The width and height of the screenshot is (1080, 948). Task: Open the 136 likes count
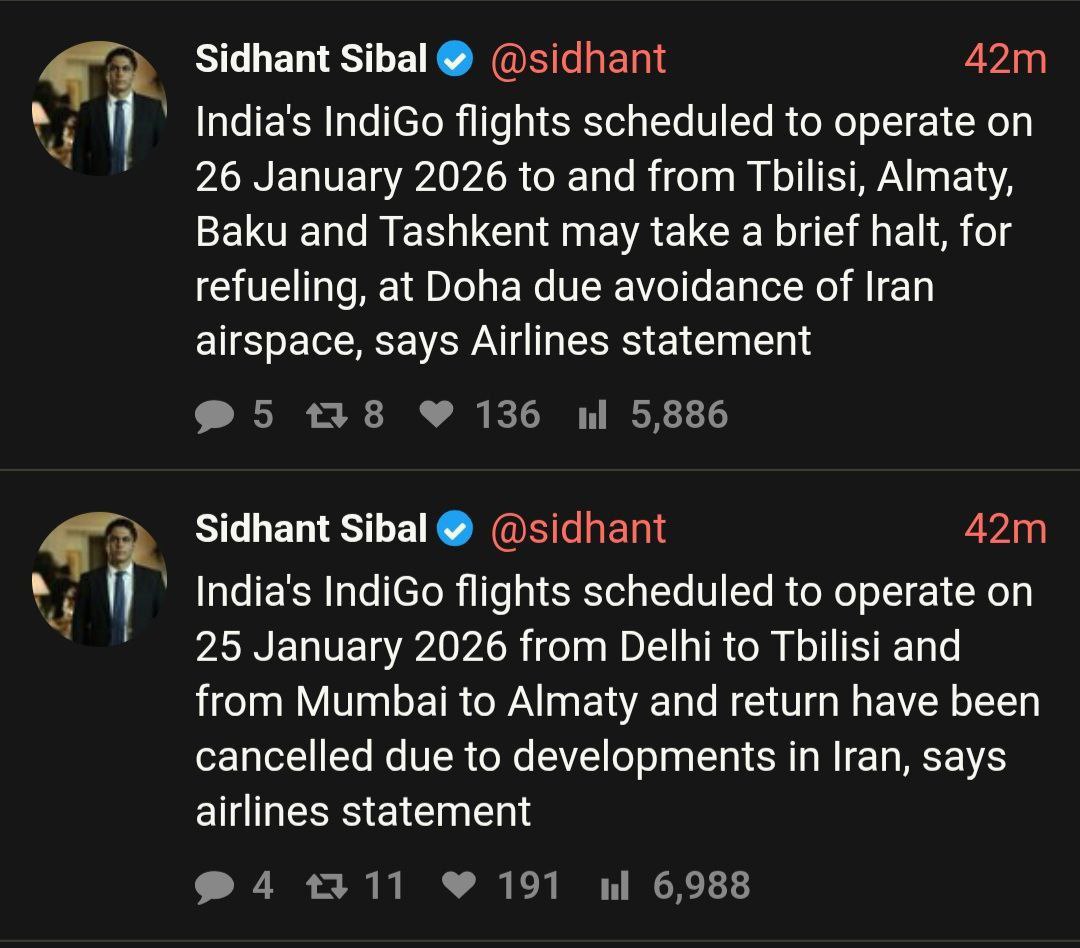(x=506, y=415)
